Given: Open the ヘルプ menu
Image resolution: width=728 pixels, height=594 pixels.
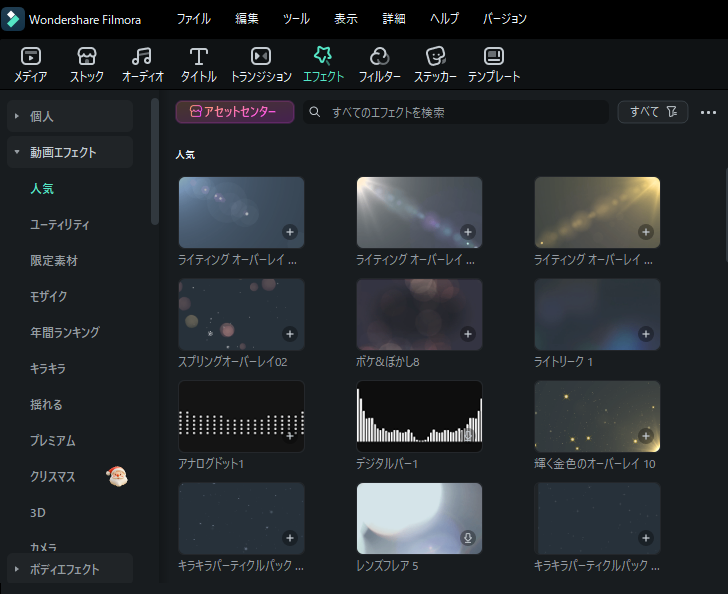Looking at the screenshot, I should [444, 19].
